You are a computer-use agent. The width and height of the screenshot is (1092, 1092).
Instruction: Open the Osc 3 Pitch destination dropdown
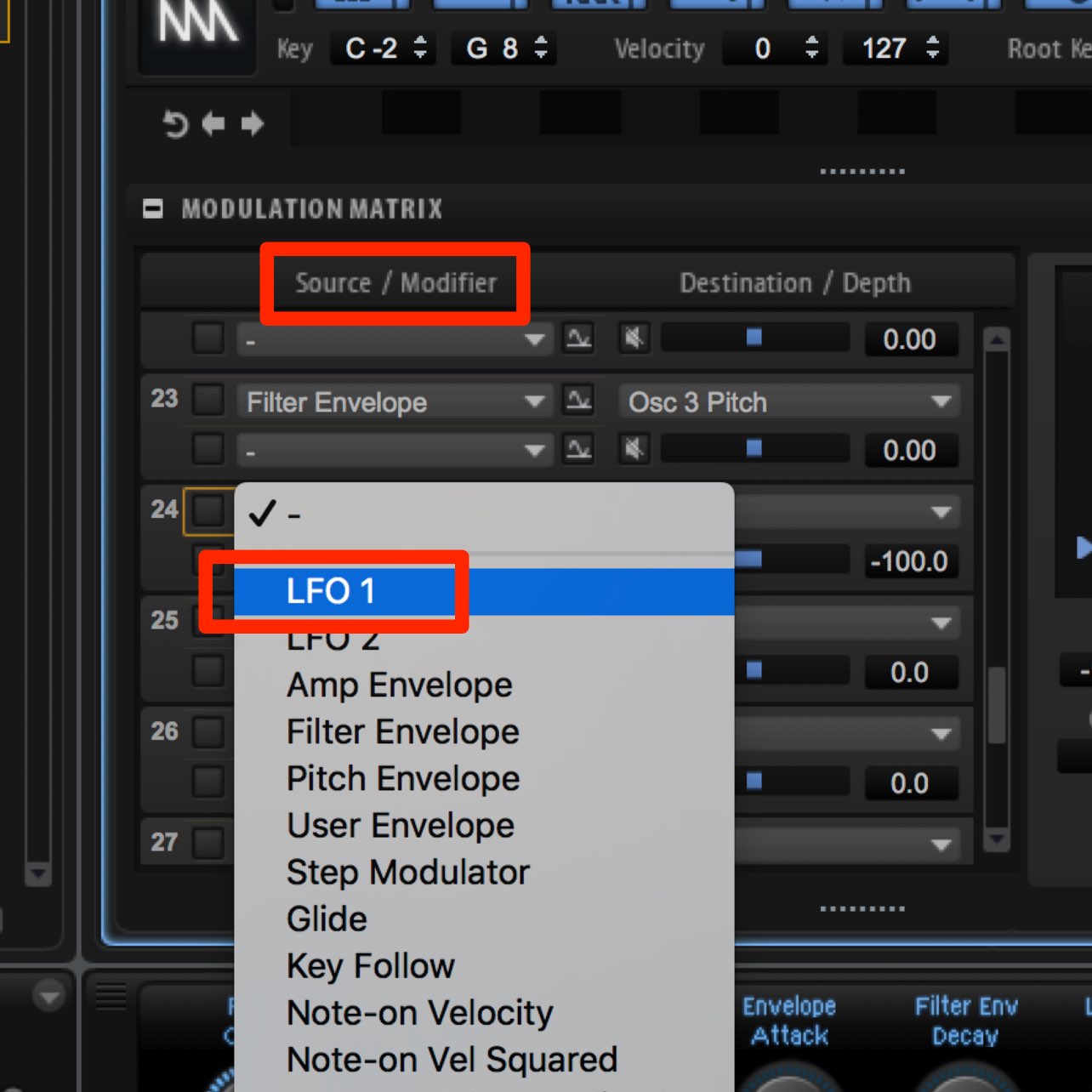tap(788, 401)
